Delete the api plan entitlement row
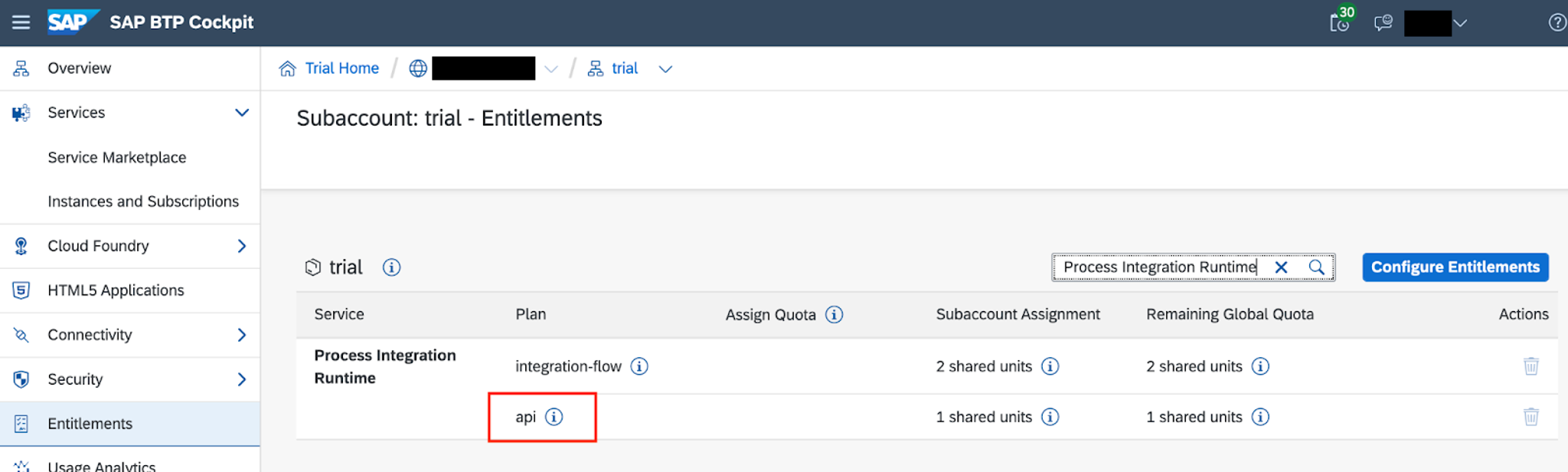The height and width of the screenshot is (472, 1568). (x=1530, y=417)
